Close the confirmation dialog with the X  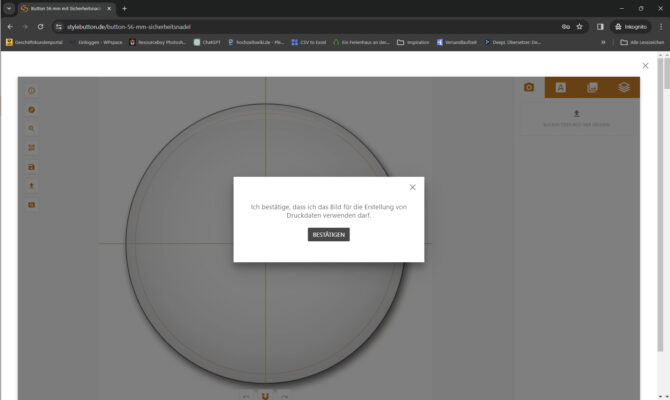click(x=412, y=187)
